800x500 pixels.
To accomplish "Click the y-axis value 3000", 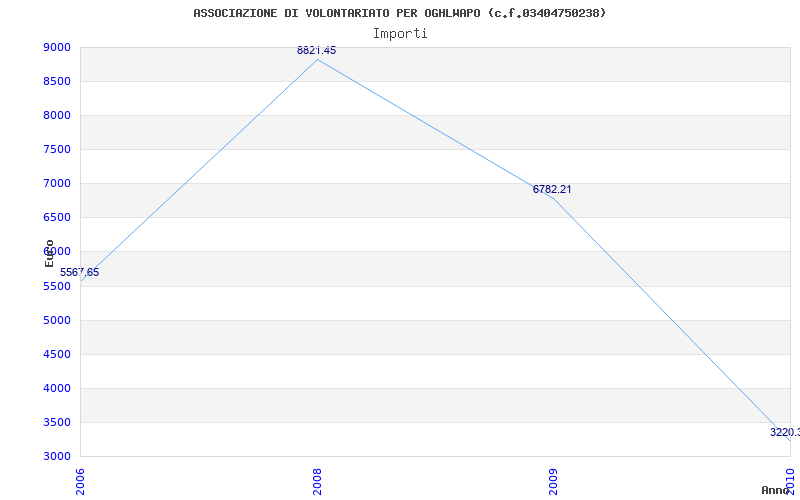I will [58, 456].
